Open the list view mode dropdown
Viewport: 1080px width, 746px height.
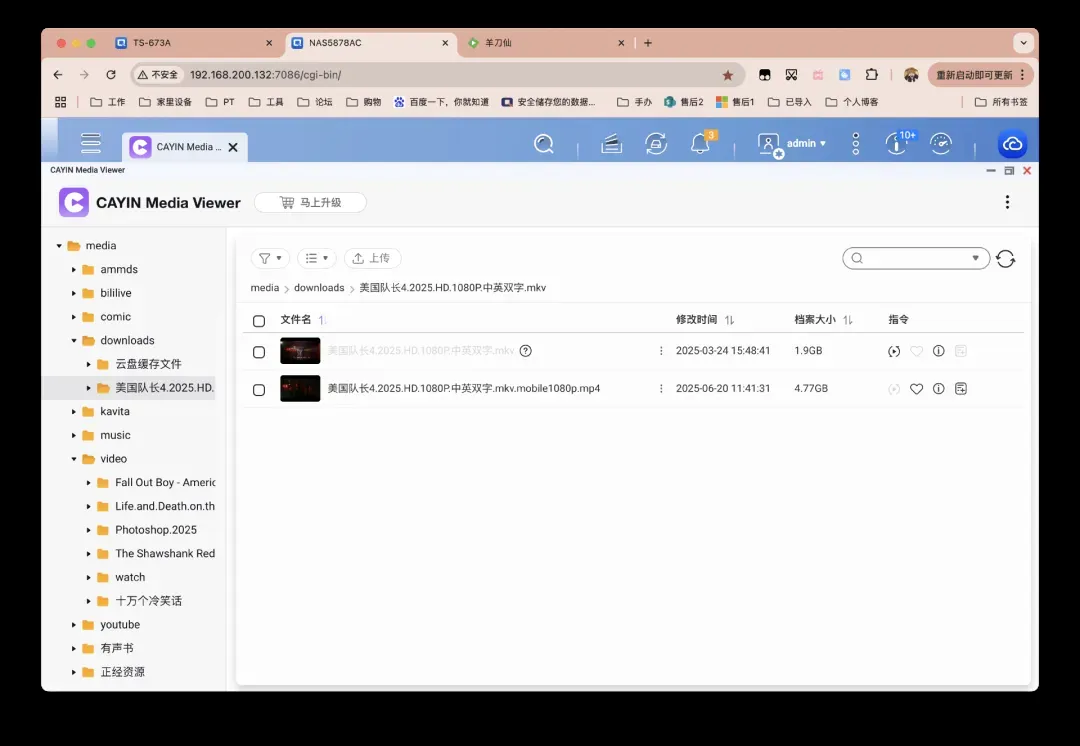tap(317, 258)
